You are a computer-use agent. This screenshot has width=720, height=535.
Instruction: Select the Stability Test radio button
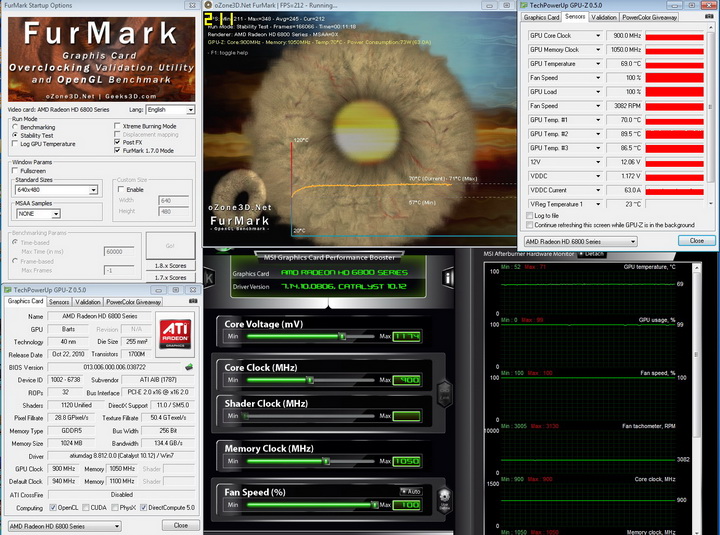click(x=15, y=135)
